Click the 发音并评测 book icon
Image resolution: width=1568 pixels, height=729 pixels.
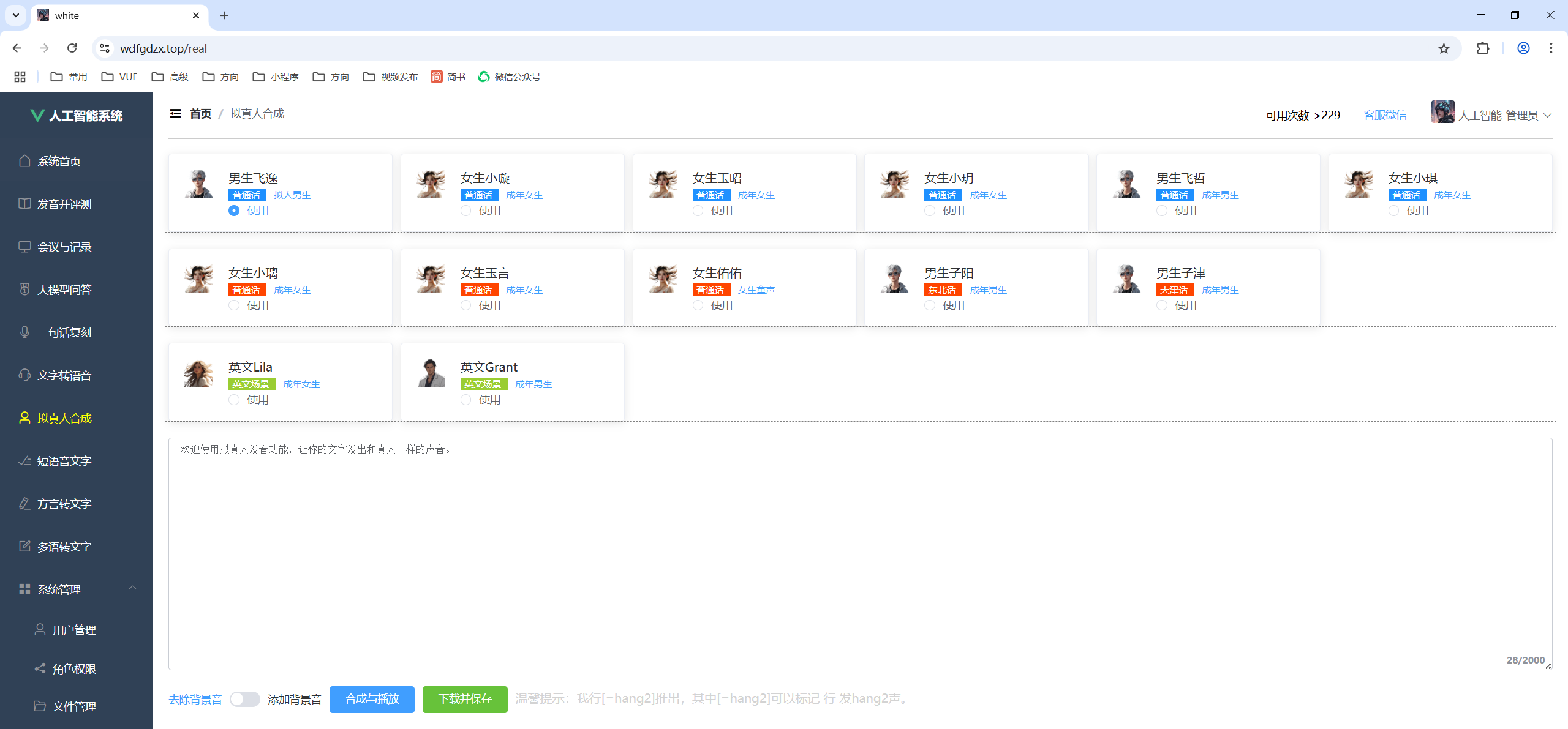tap(24, 204)
